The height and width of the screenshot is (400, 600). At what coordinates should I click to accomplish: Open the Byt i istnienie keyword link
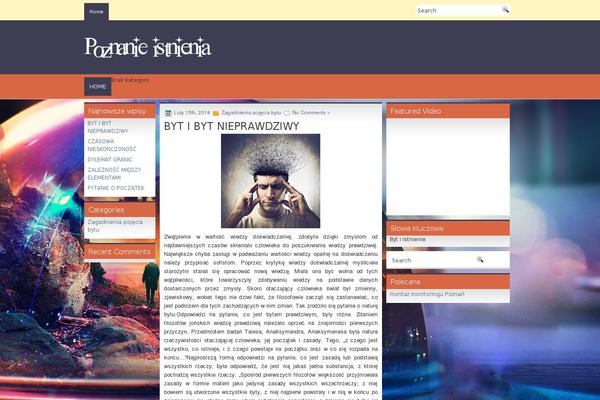point(408,239)
